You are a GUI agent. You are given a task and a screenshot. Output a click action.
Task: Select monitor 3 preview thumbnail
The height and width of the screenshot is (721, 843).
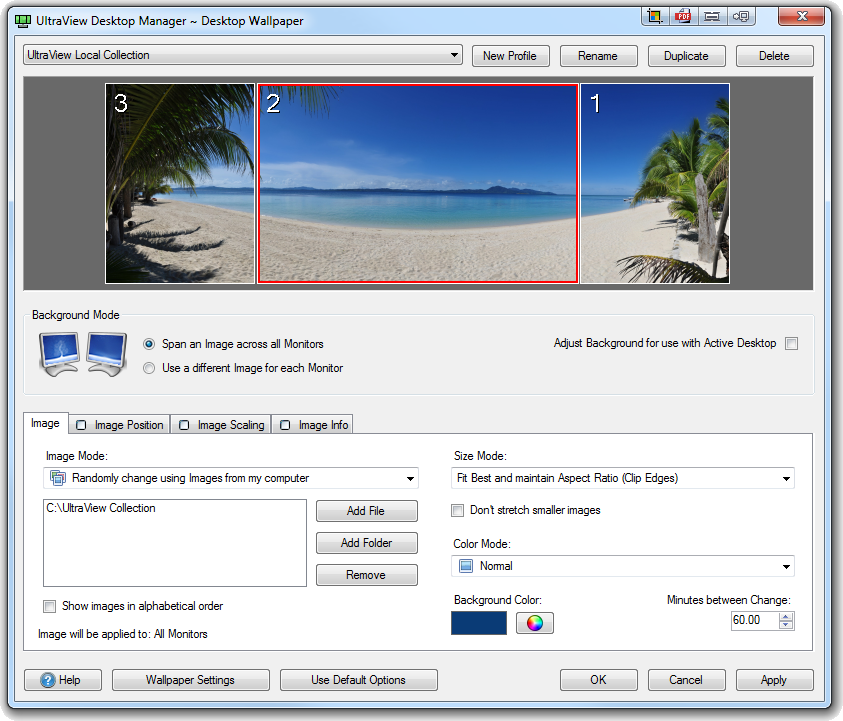tap(180, 183)
